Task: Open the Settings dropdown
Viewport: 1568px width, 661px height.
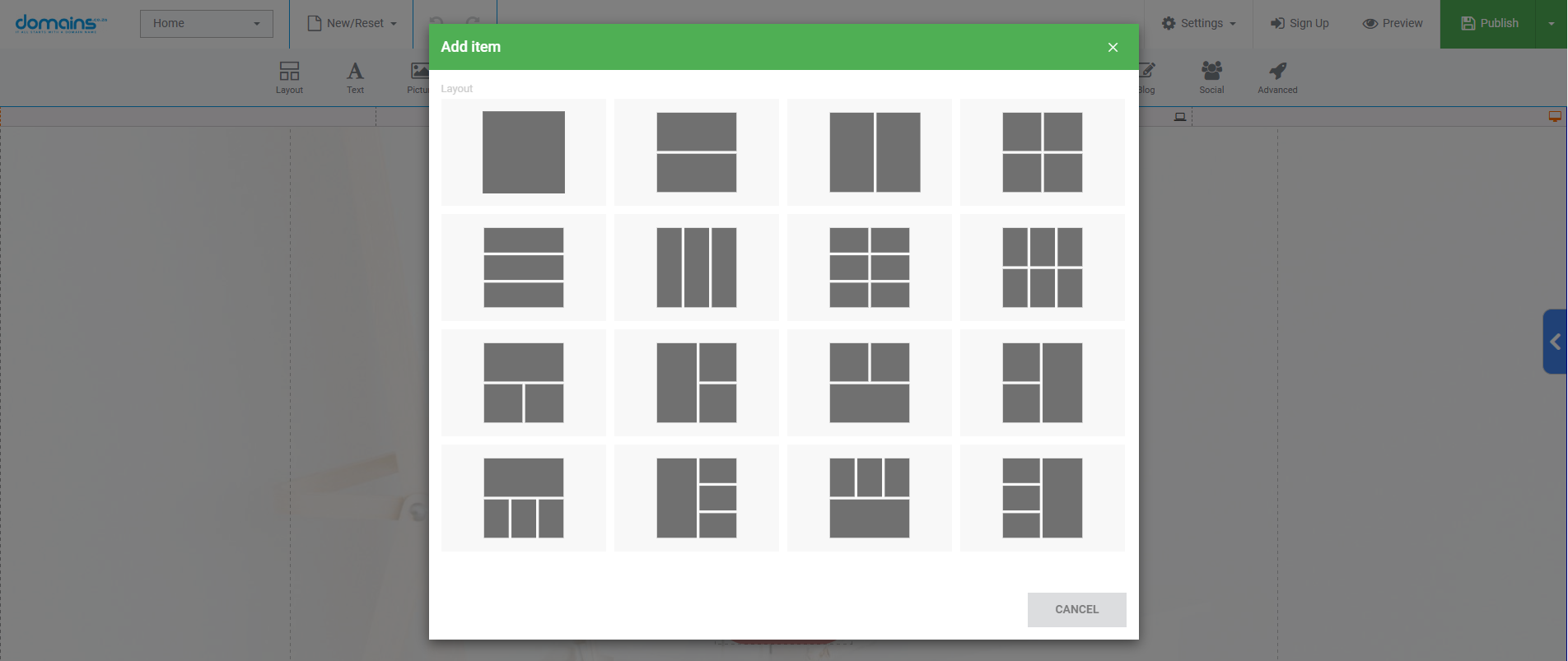Action: pos(1198,23)
